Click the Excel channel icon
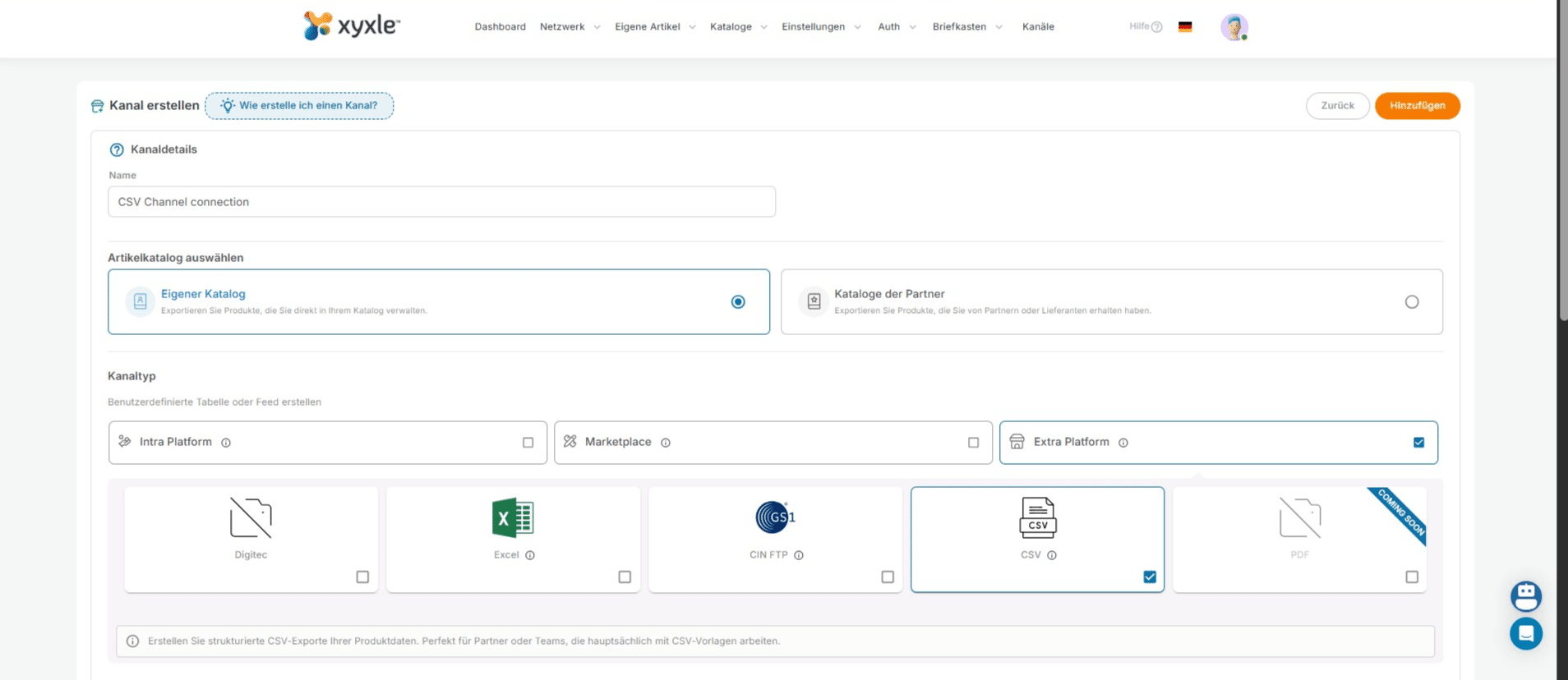 513,518
